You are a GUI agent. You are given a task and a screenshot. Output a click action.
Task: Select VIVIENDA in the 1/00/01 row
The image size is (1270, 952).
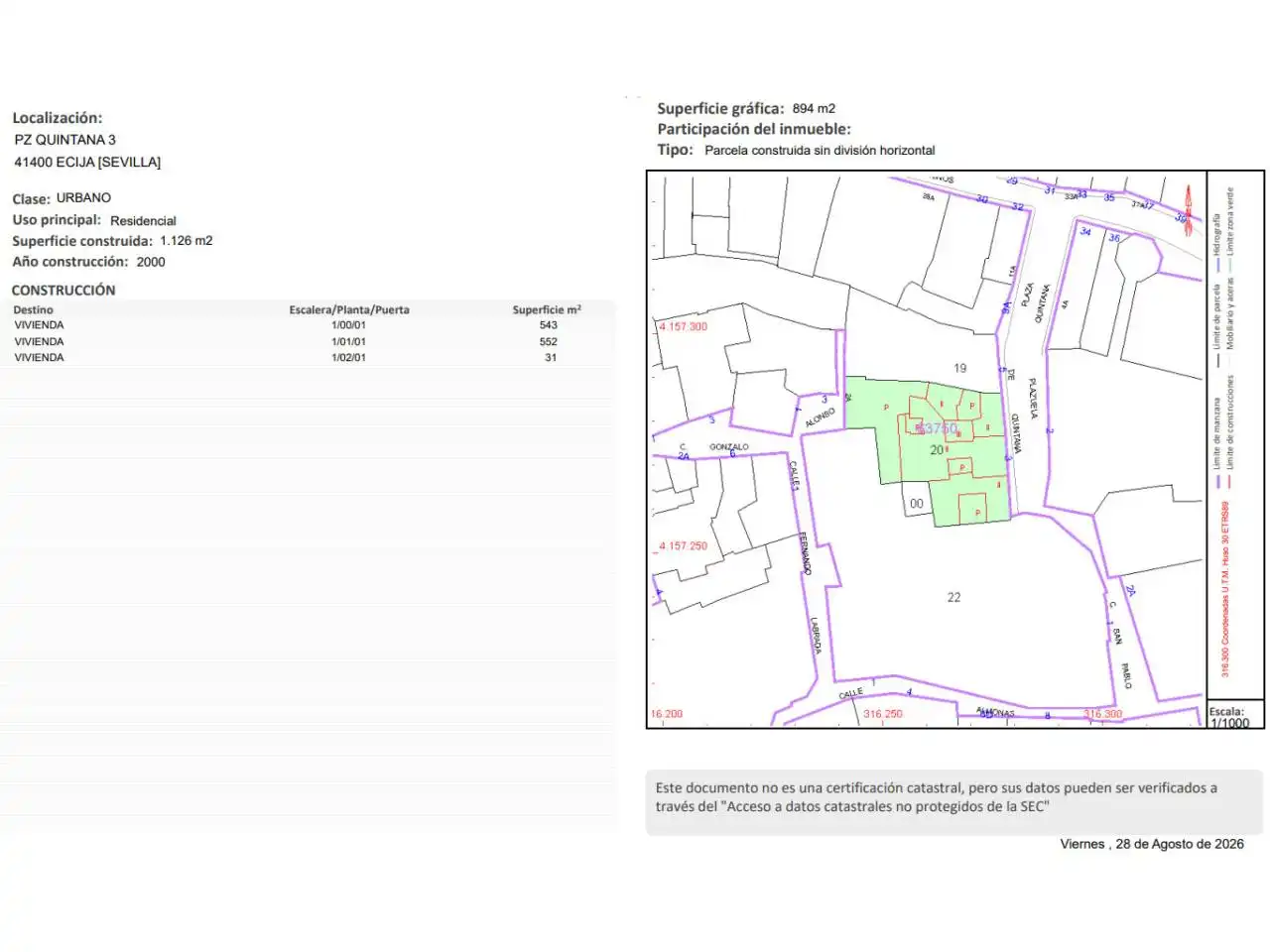click(x=39, y=325)
